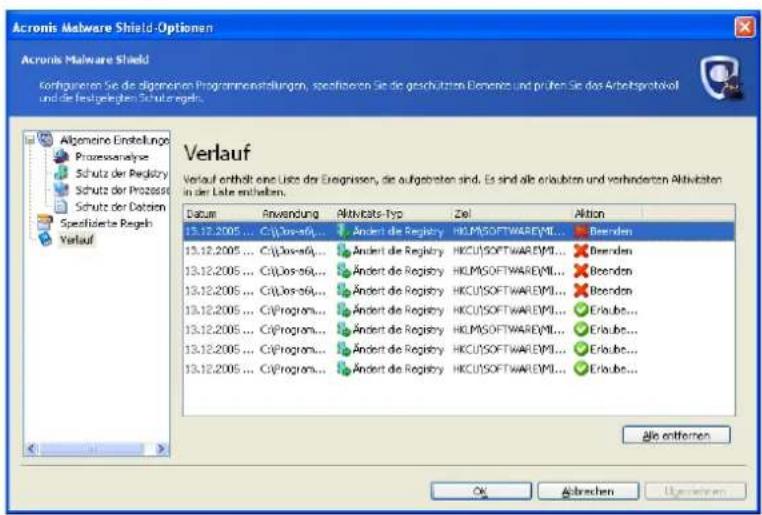Click the horizontal scrollbar thumb in the tree panel
762x515 pixels.
click(x=92, y=449)
